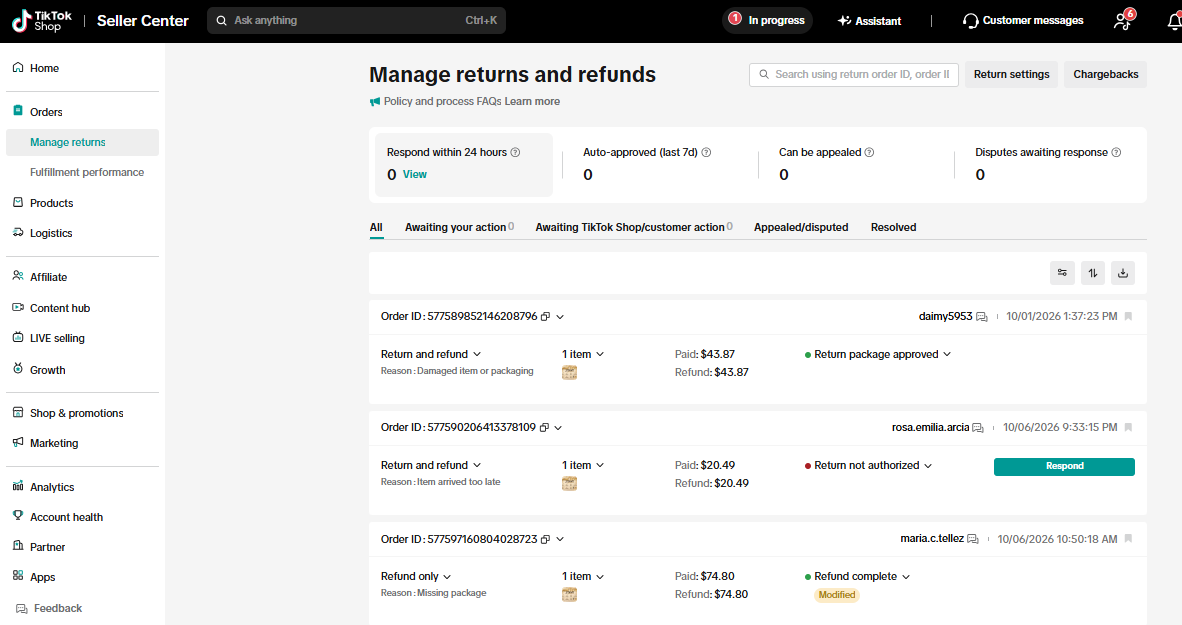Expand order details for ID 577590206413378109
Screen dimensions: 1182x625
pos(559,427)
